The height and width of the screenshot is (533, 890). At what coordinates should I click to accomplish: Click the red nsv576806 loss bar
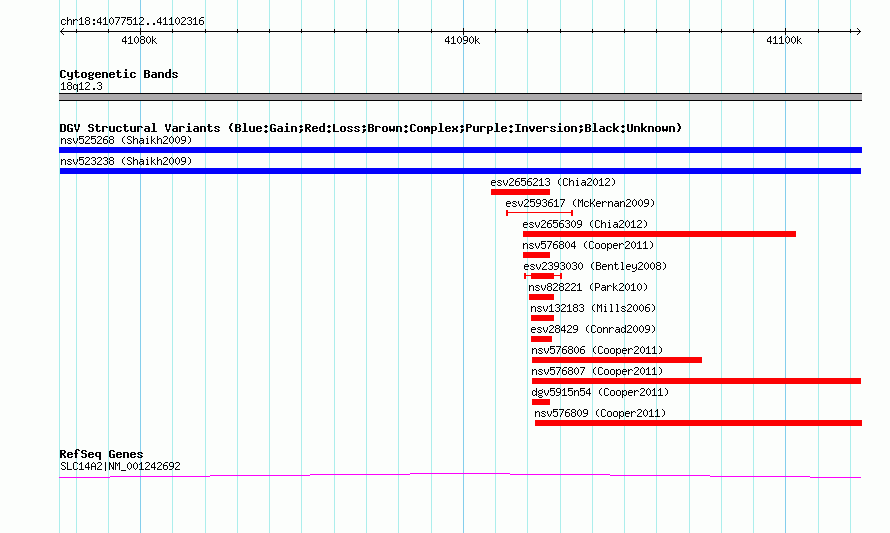point(616,360)
